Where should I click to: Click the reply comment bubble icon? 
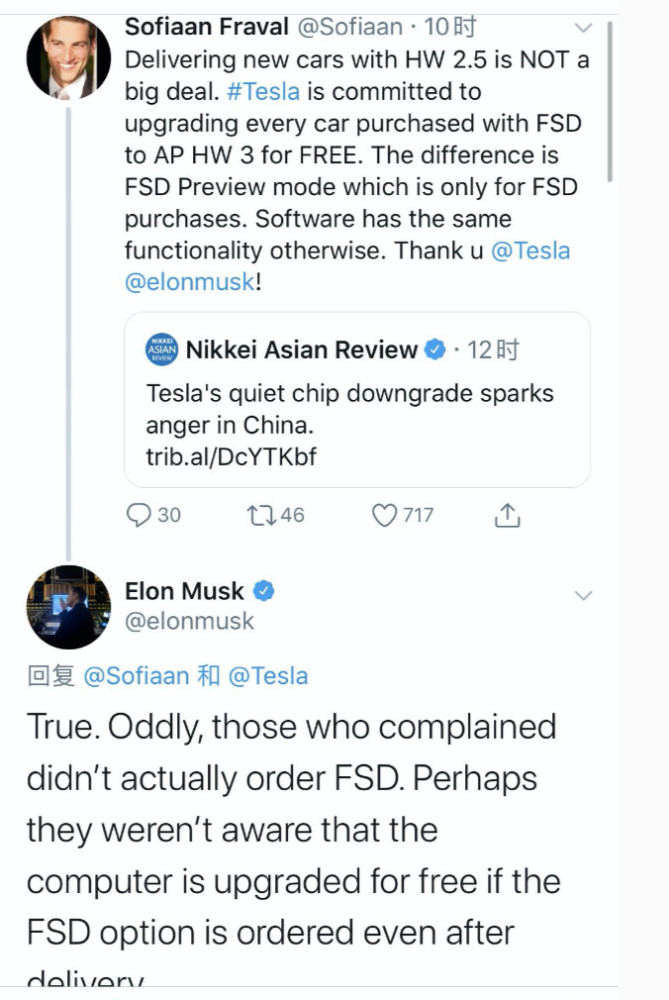pos(138,515)
